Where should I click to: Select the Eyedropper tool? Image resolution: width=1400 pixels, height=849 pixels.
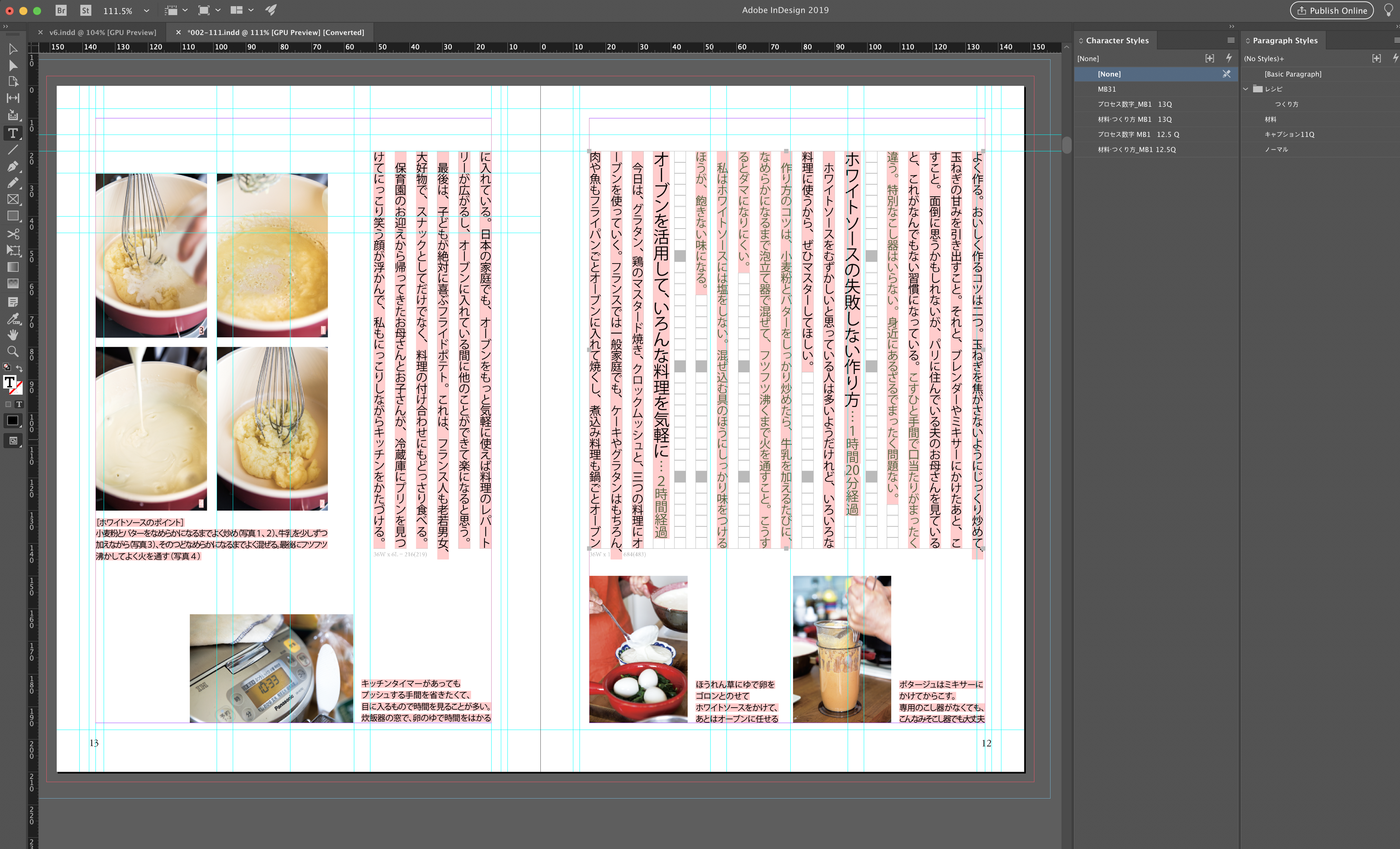coord(13,318)
